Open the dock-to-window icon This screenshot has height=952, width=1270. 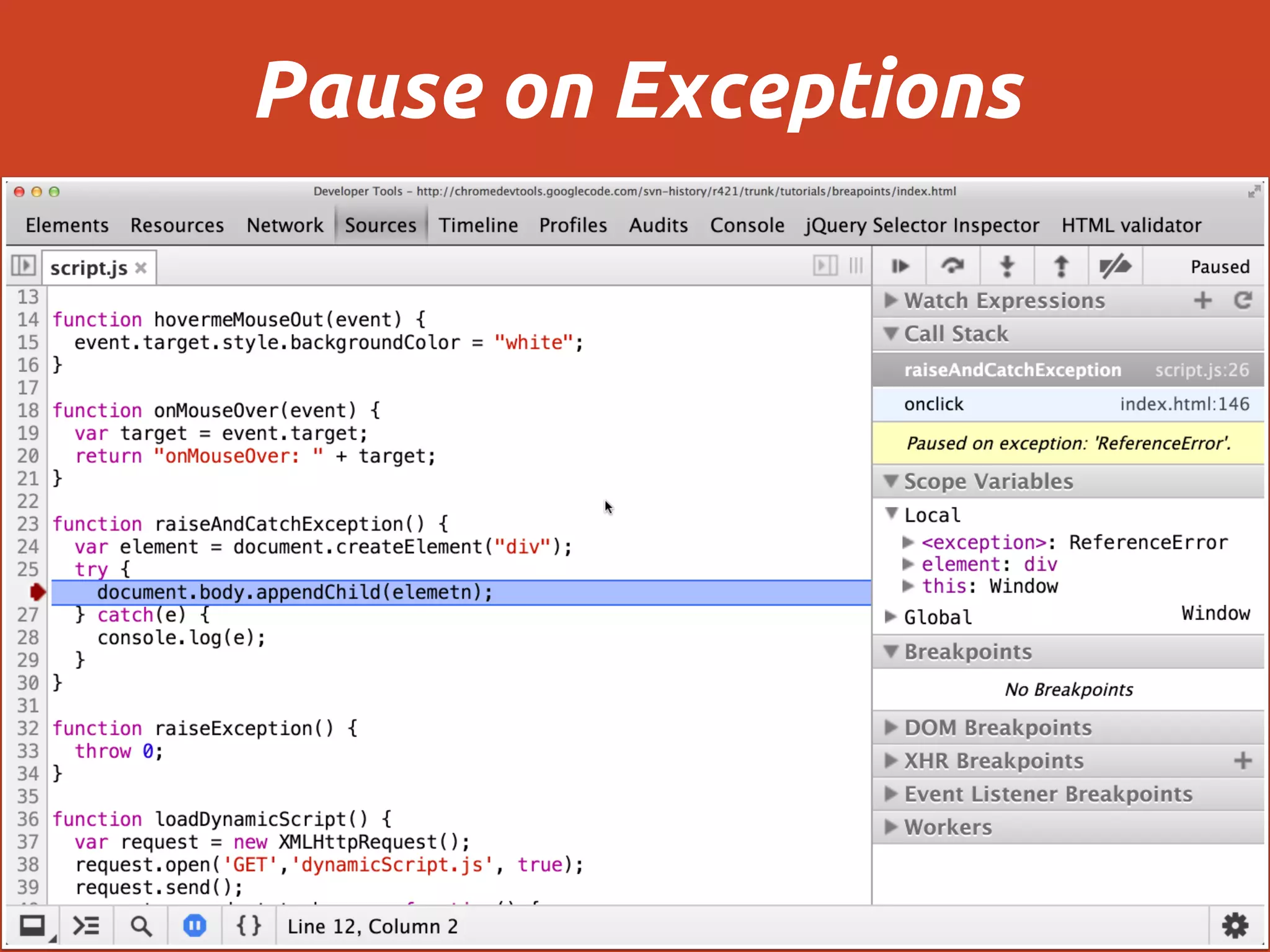32,927
